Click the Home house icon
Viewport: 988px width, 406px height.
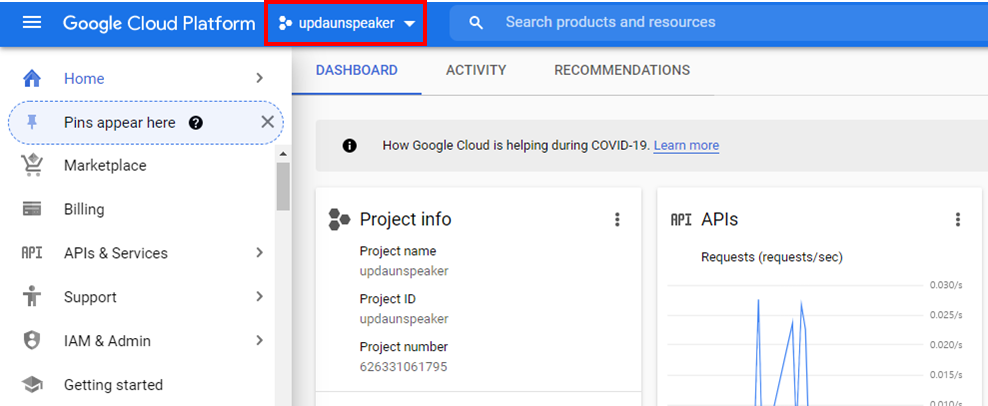tap(32, 78)
